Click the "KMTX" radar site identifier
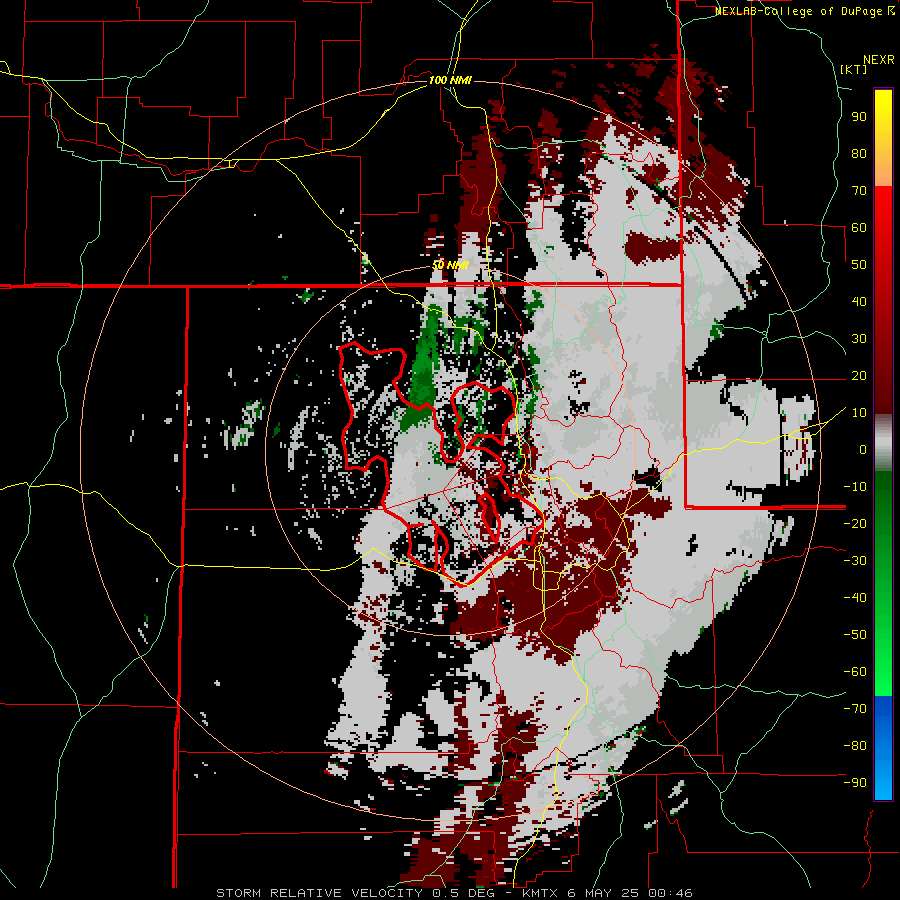The height and width of the screenshot is (900, 900). pos(542,893)
